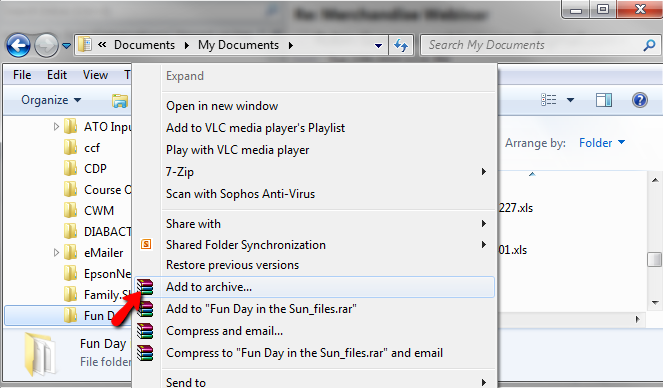
Task: Expand arrow after Documents breadcrumb
Action: coord(186,45)
